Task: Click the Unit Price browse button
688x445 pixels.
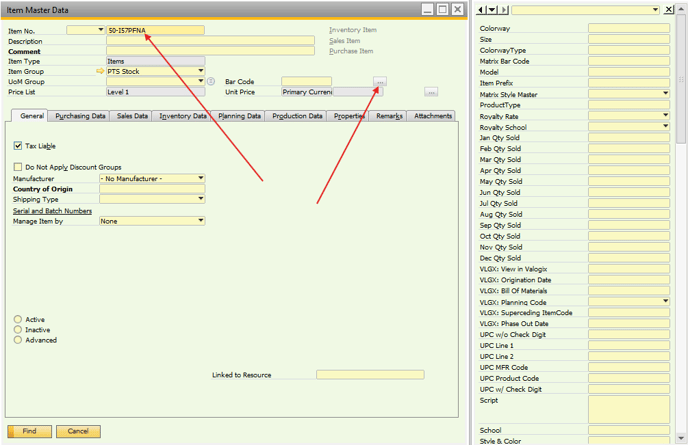Action: point(431,92)
